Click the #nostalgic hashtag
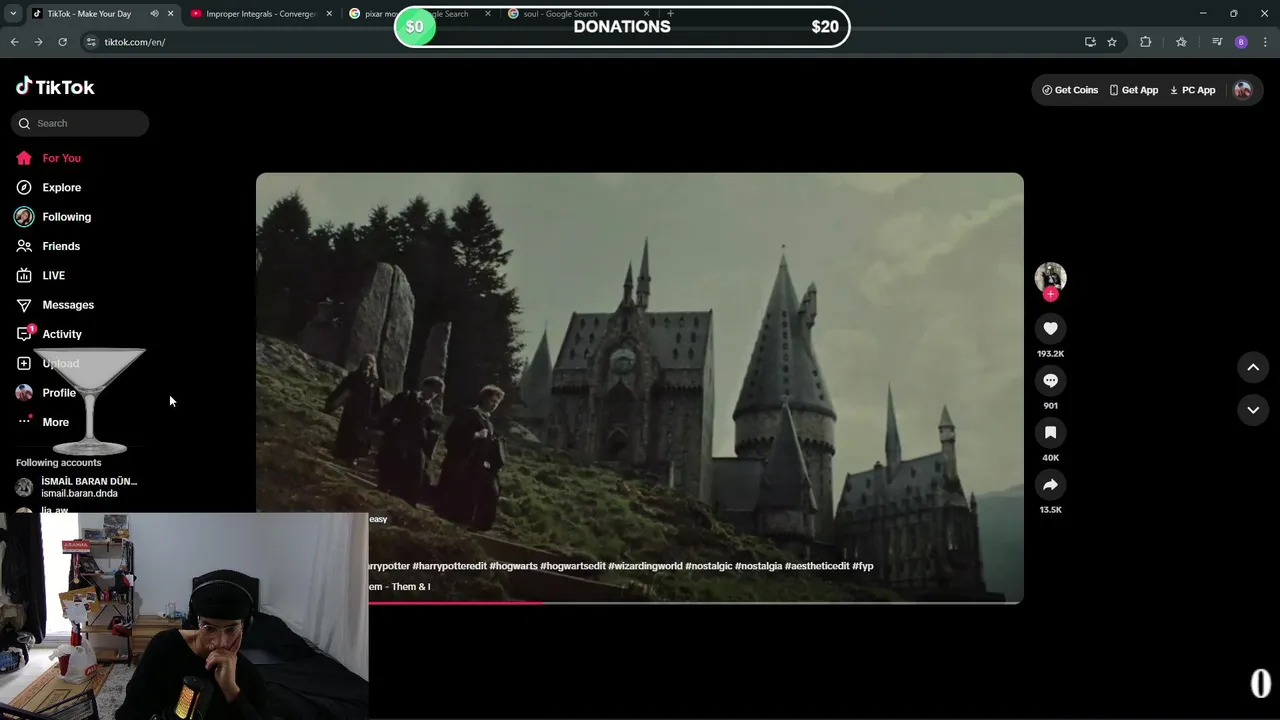The height and width of the screenshot is (720, 1280). [x=709, y=566]
